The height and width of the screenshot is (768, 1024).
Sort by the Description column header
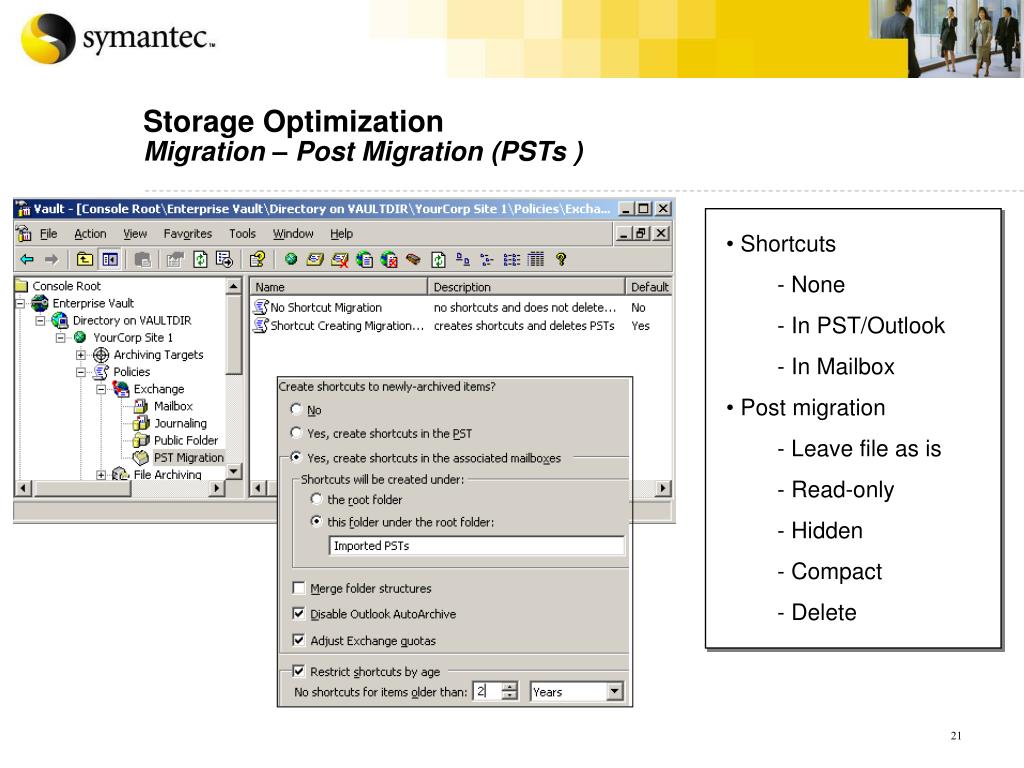(x=526, y=287)
